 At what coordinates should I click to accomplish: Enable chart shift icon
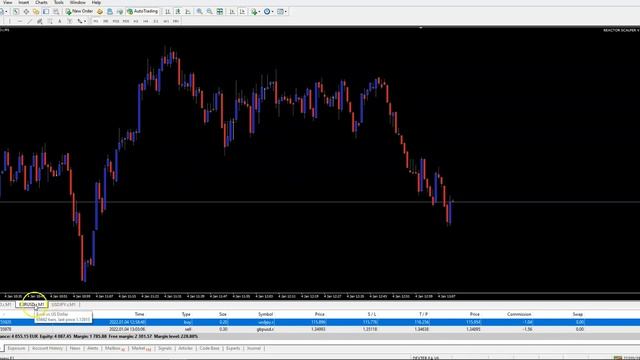point(242,11)
